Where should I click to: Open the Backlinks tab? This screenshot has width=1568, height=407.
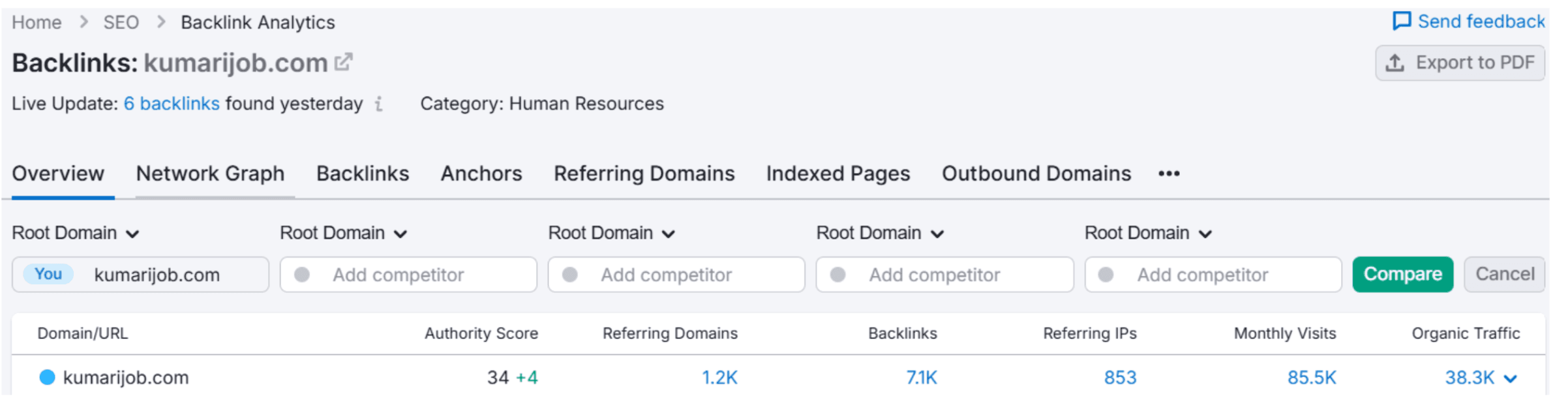tap(363, 173)
